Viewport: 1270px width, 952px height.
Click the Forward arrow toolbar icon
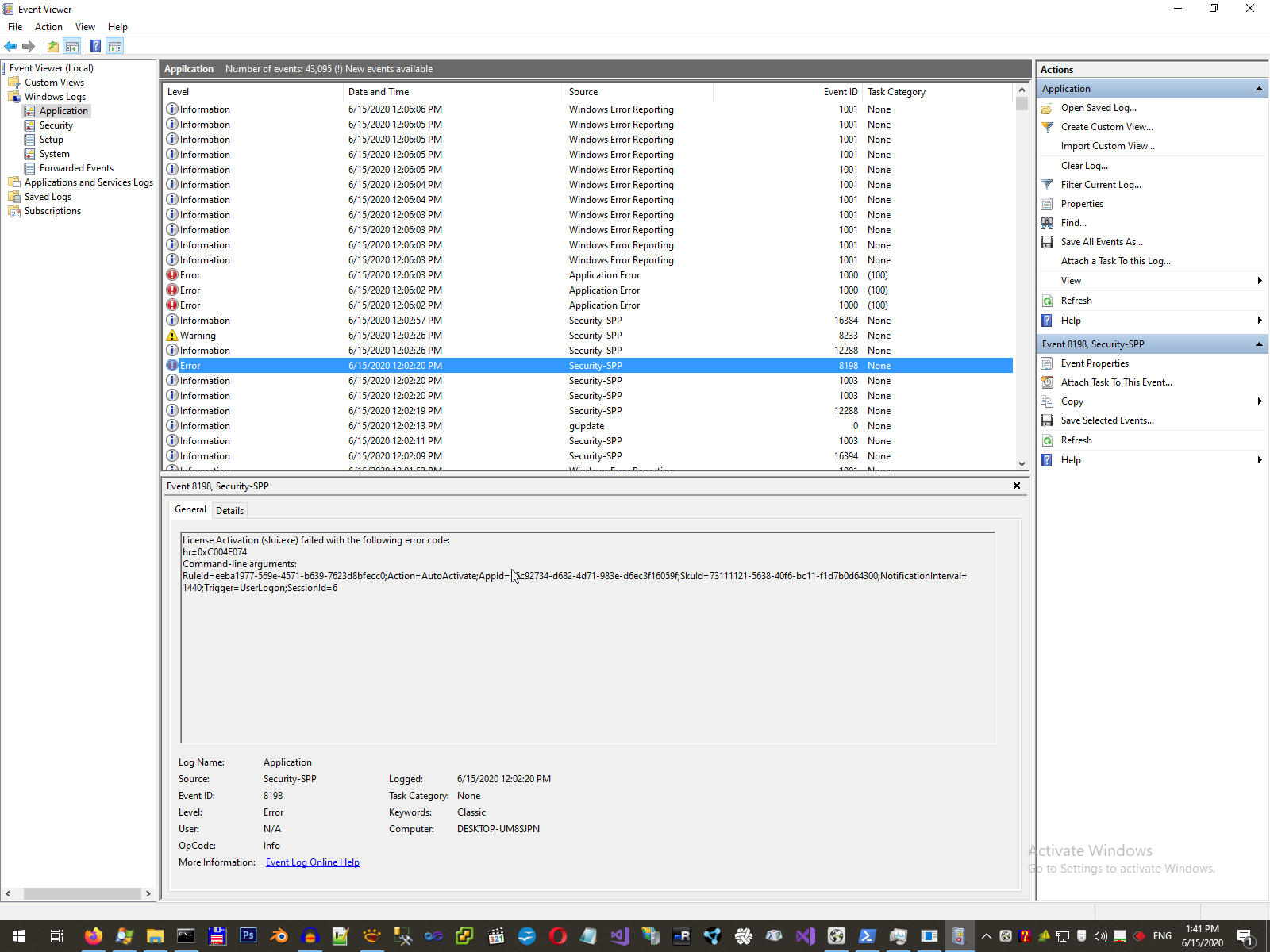point(29,46)
